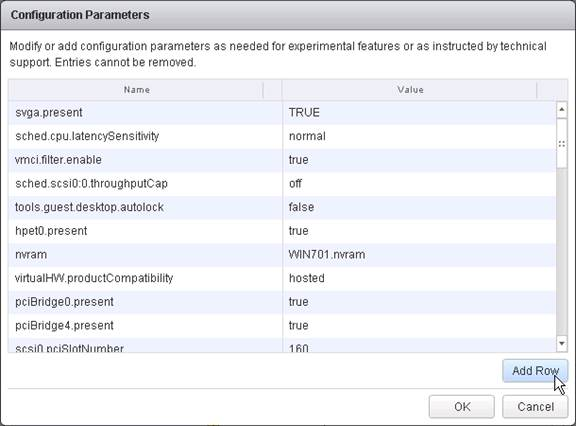This screenshot has width=576, height=426.
Task: Sort by the Name column header
Action: click(x=136, y=90)
